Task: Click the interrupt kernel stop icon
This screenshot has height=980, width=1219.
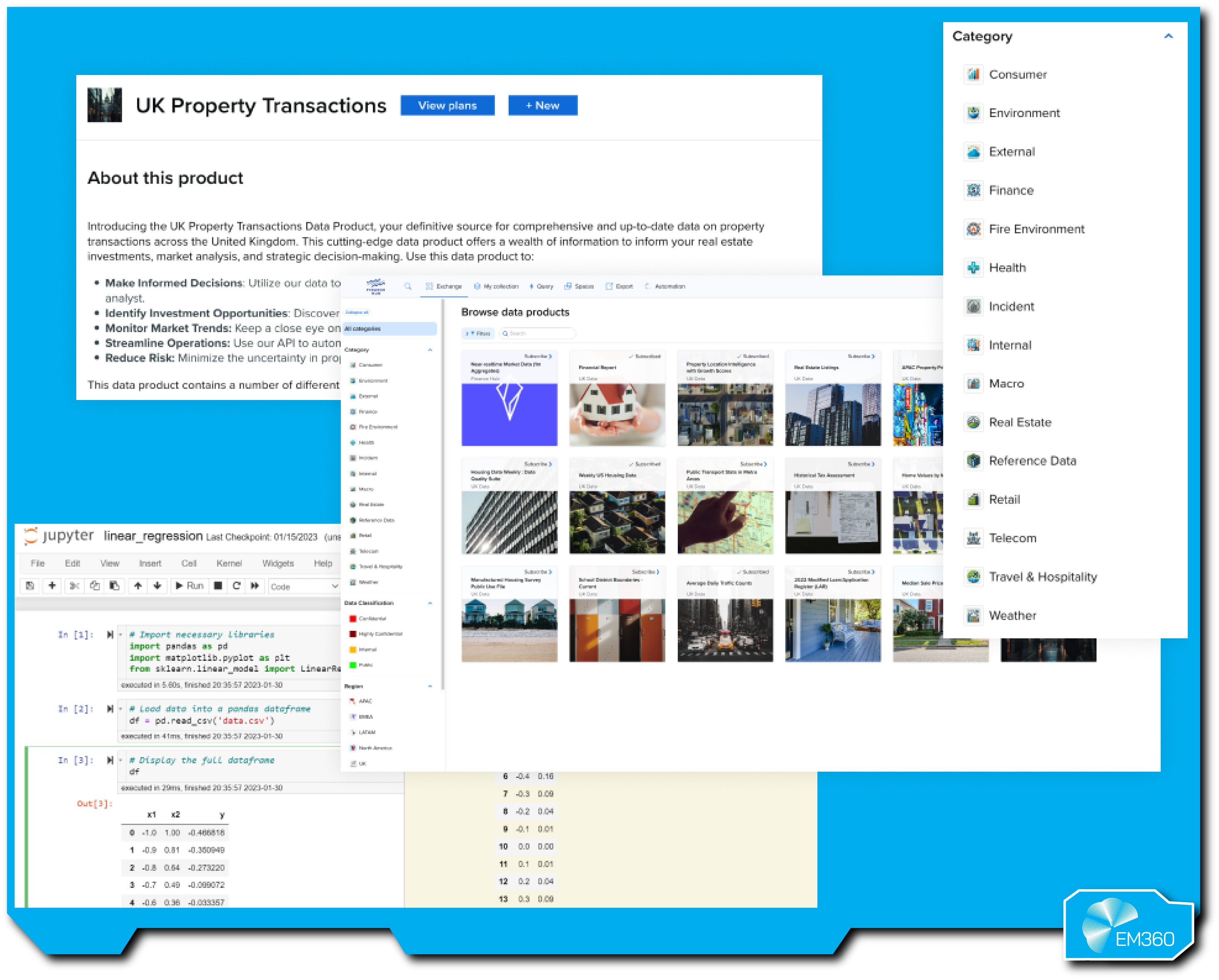Action: point(217,586)
